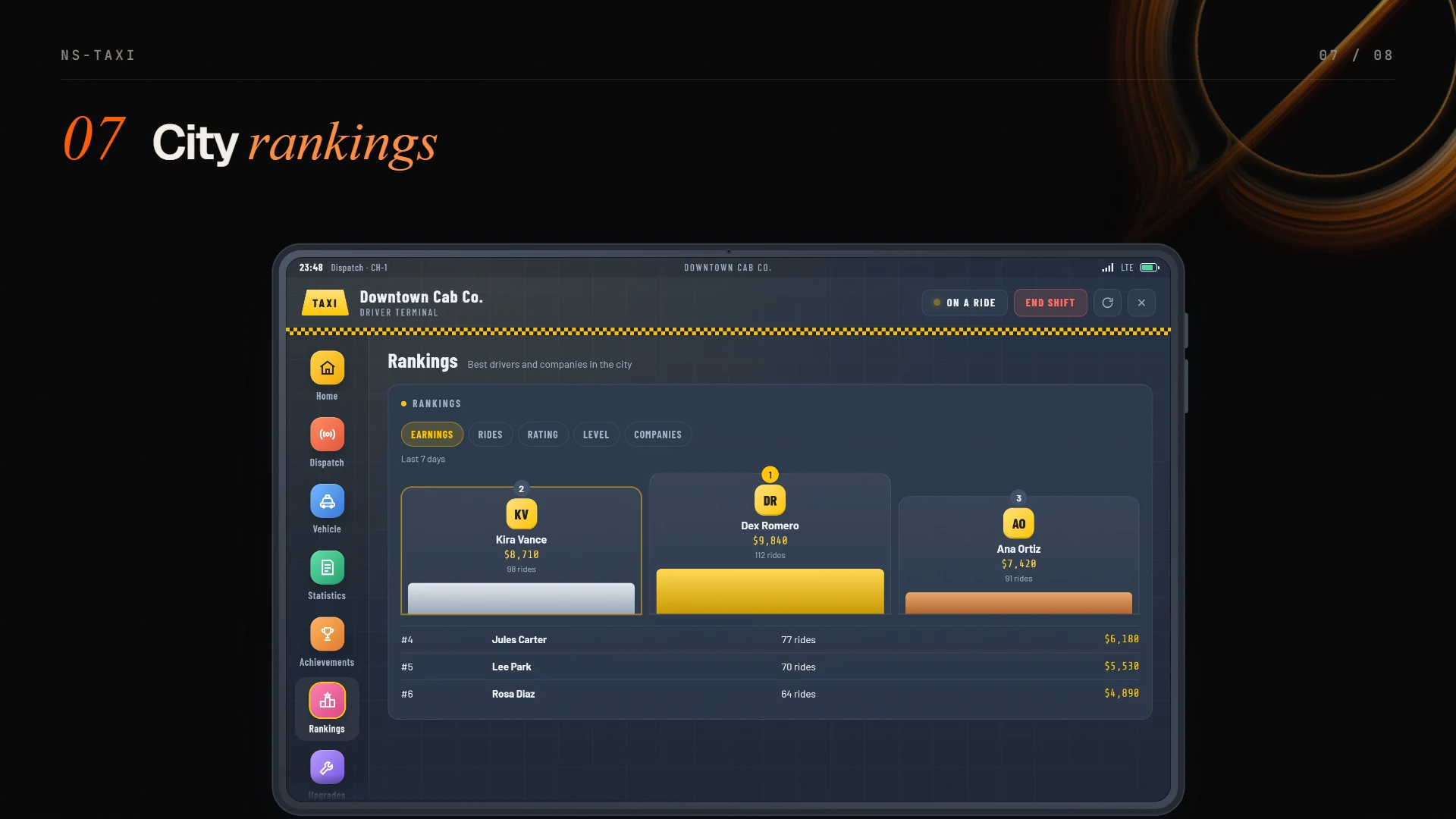
Task: Click the Lee Park row name
Action: tap(511, 667)
